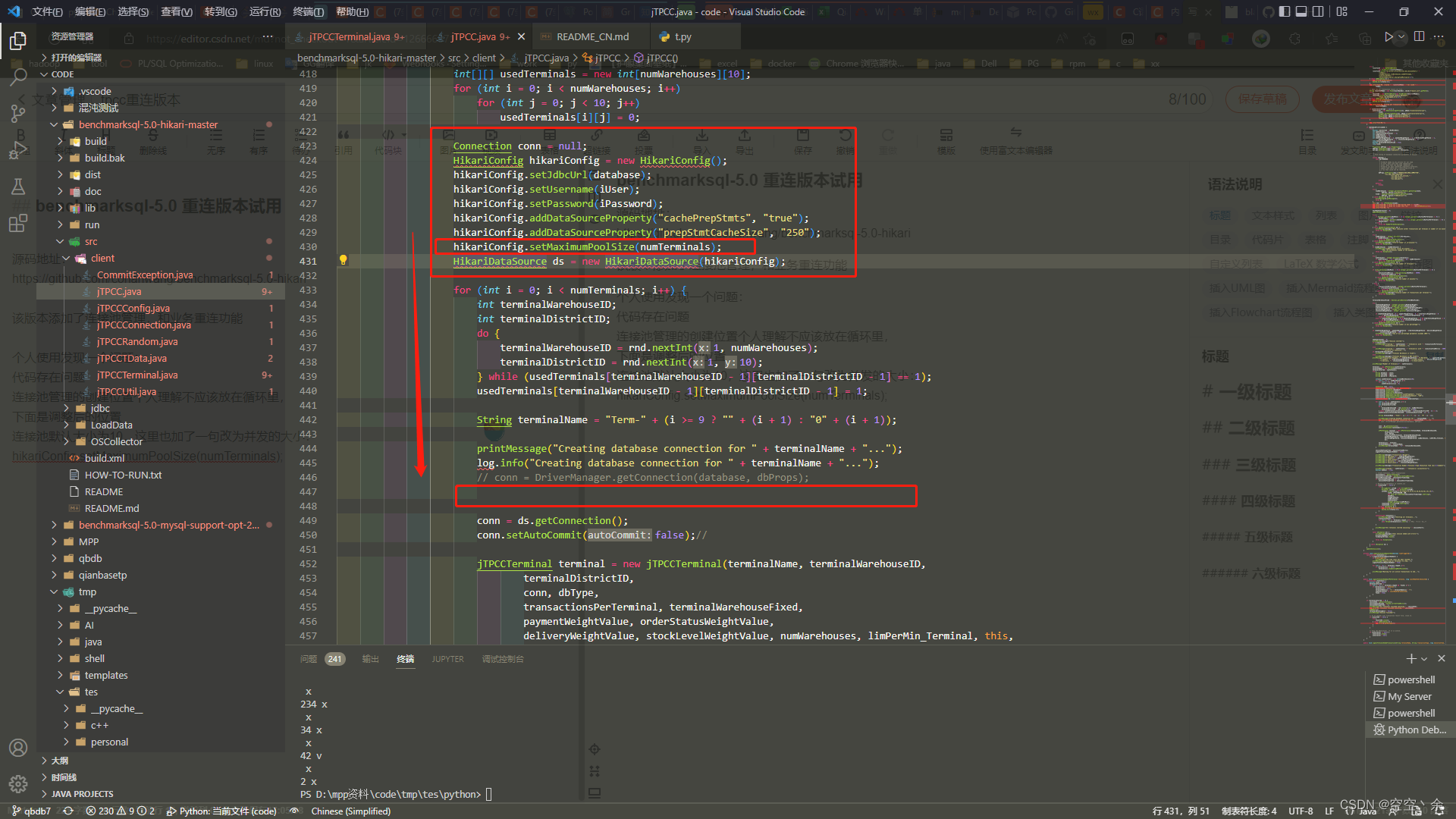This screenshot has width=1456, height=819.
Task: Click the lightbulb quick-fix on line 431
Action: [x=343, y=260]
